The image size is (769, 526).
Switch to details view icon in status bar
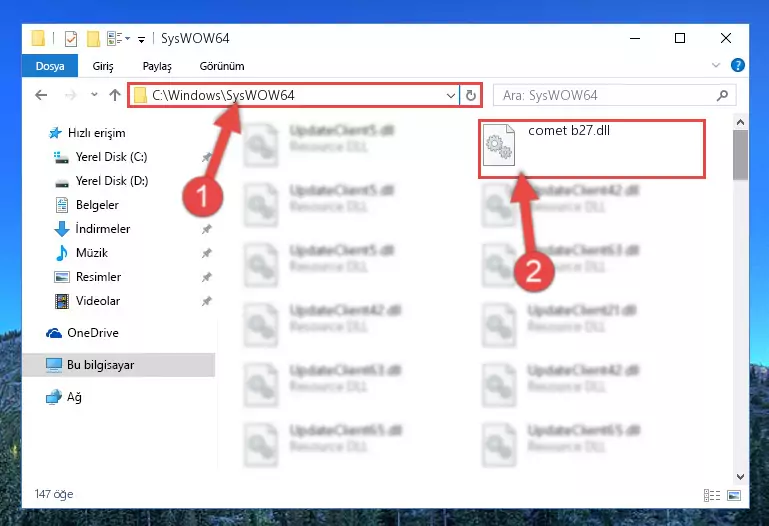712,496
